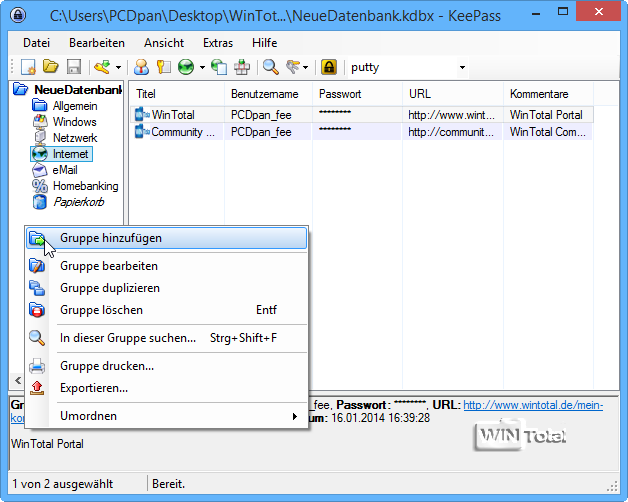
Task: Select the eMail group
Action: click(65, 170)
